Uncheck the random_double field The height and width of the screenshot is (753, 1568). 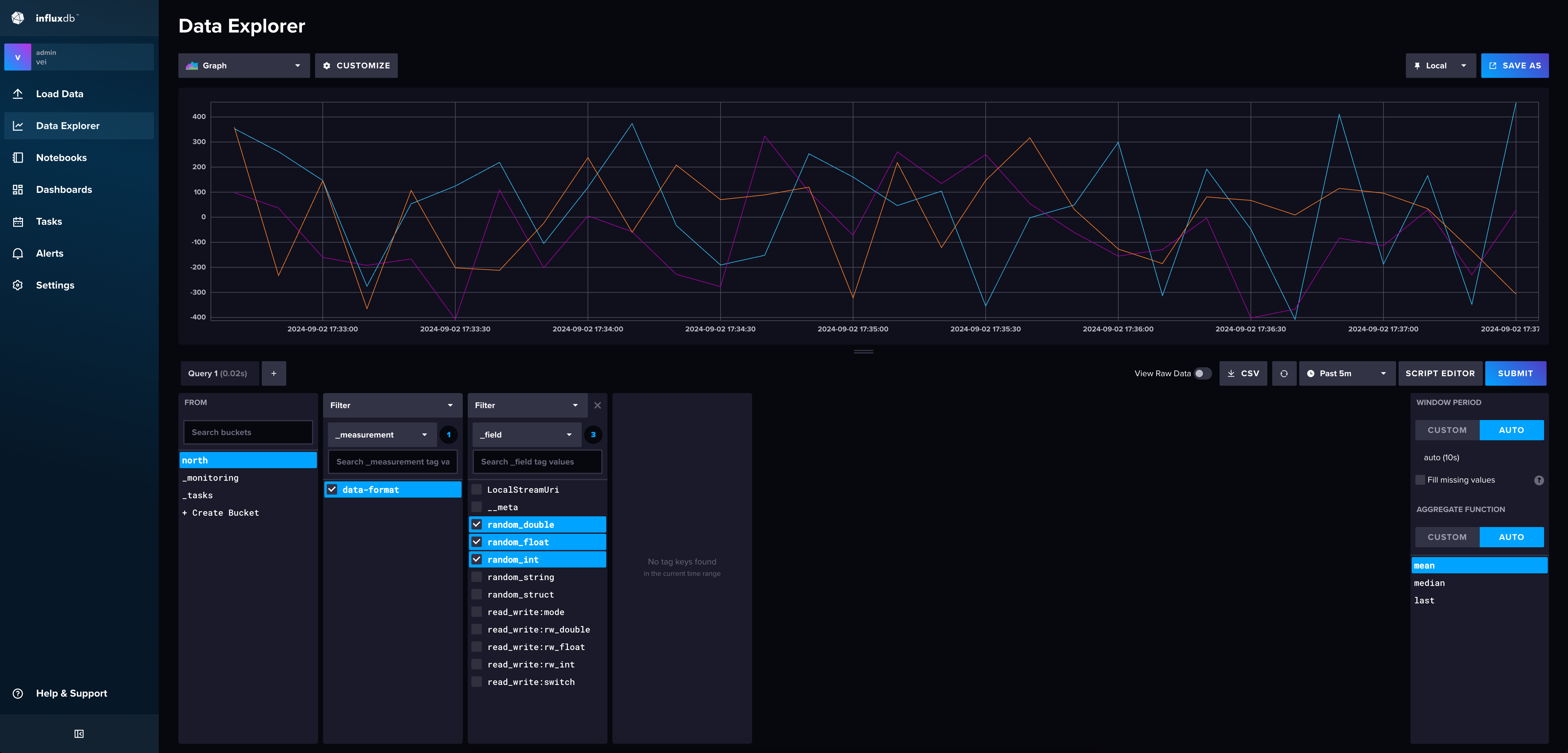pos(477,524)
